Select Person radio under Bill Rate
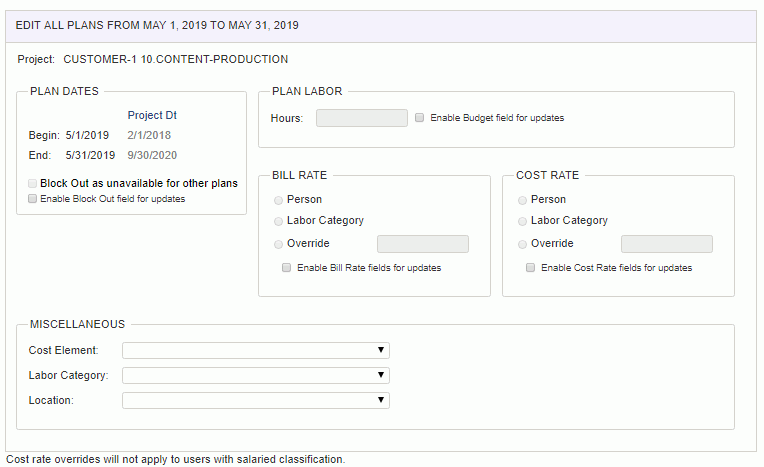This screenshot has width=764, height=467. coord(278,200)
